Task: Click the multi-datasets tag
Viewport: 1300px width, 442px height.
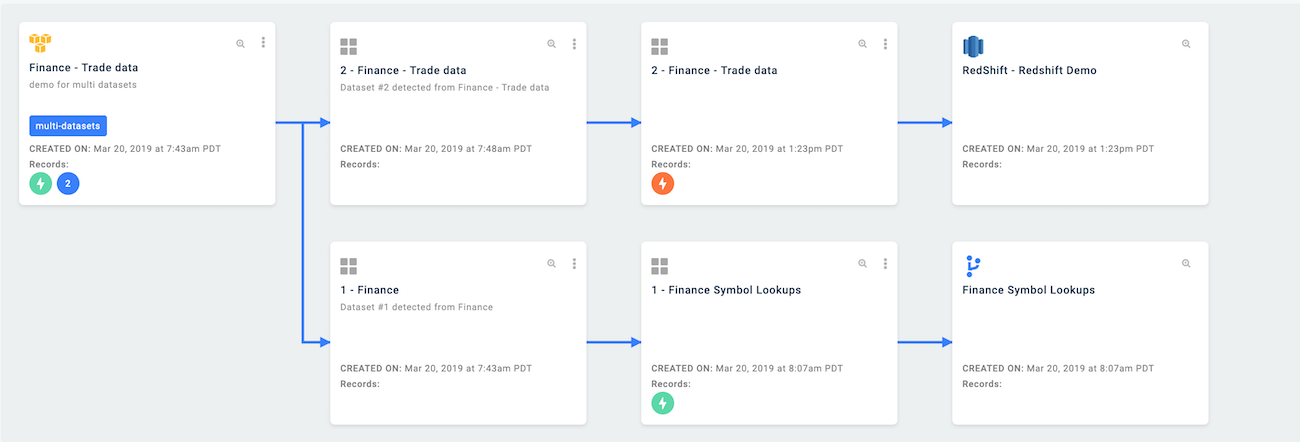Action: coord(68,126)
